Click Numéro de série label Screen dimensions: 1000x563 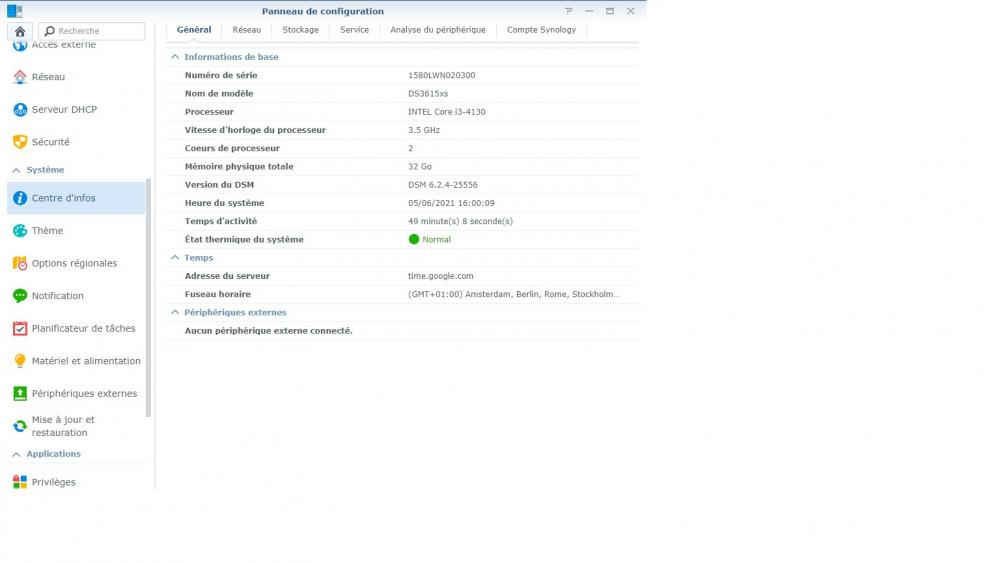(221, 75)
